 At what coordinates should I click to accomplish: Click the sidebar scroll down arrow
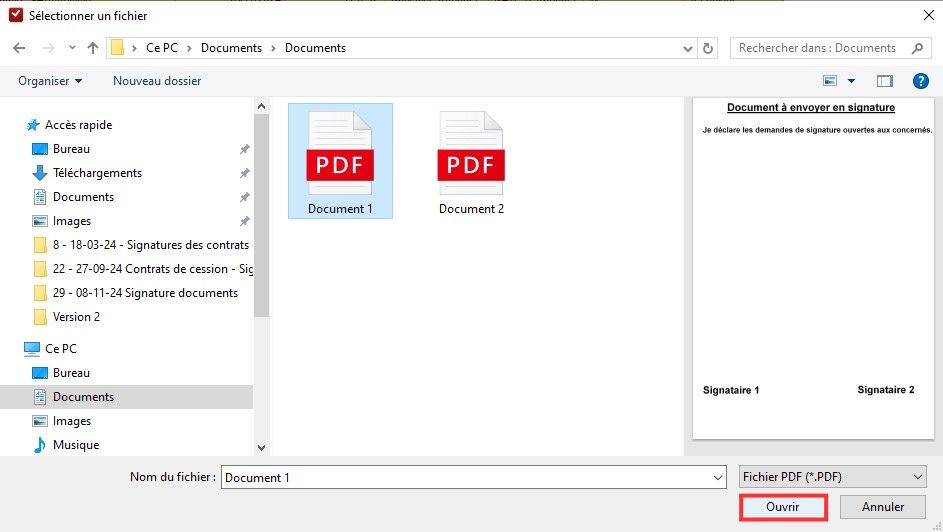261,448
